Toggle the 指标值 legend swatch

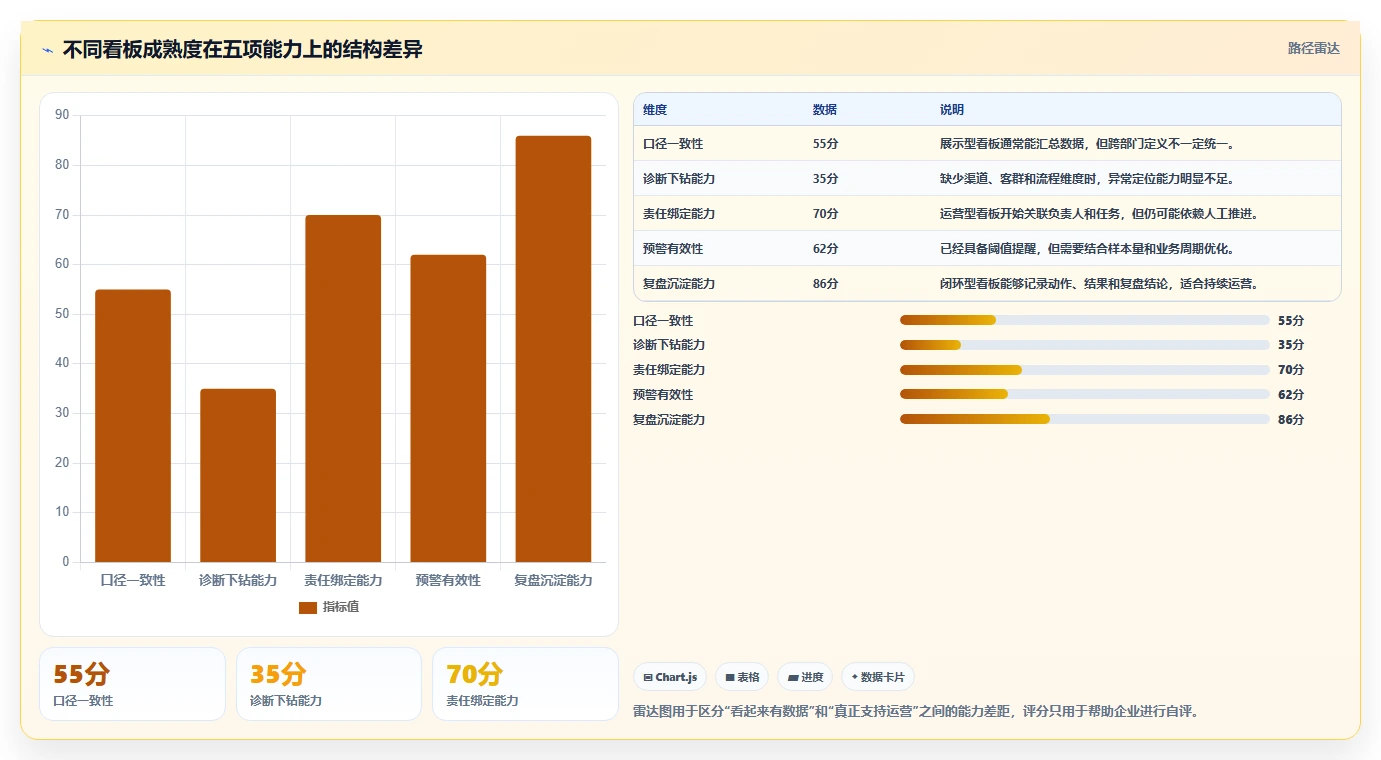pyautogui.click(x=308, y=608)
